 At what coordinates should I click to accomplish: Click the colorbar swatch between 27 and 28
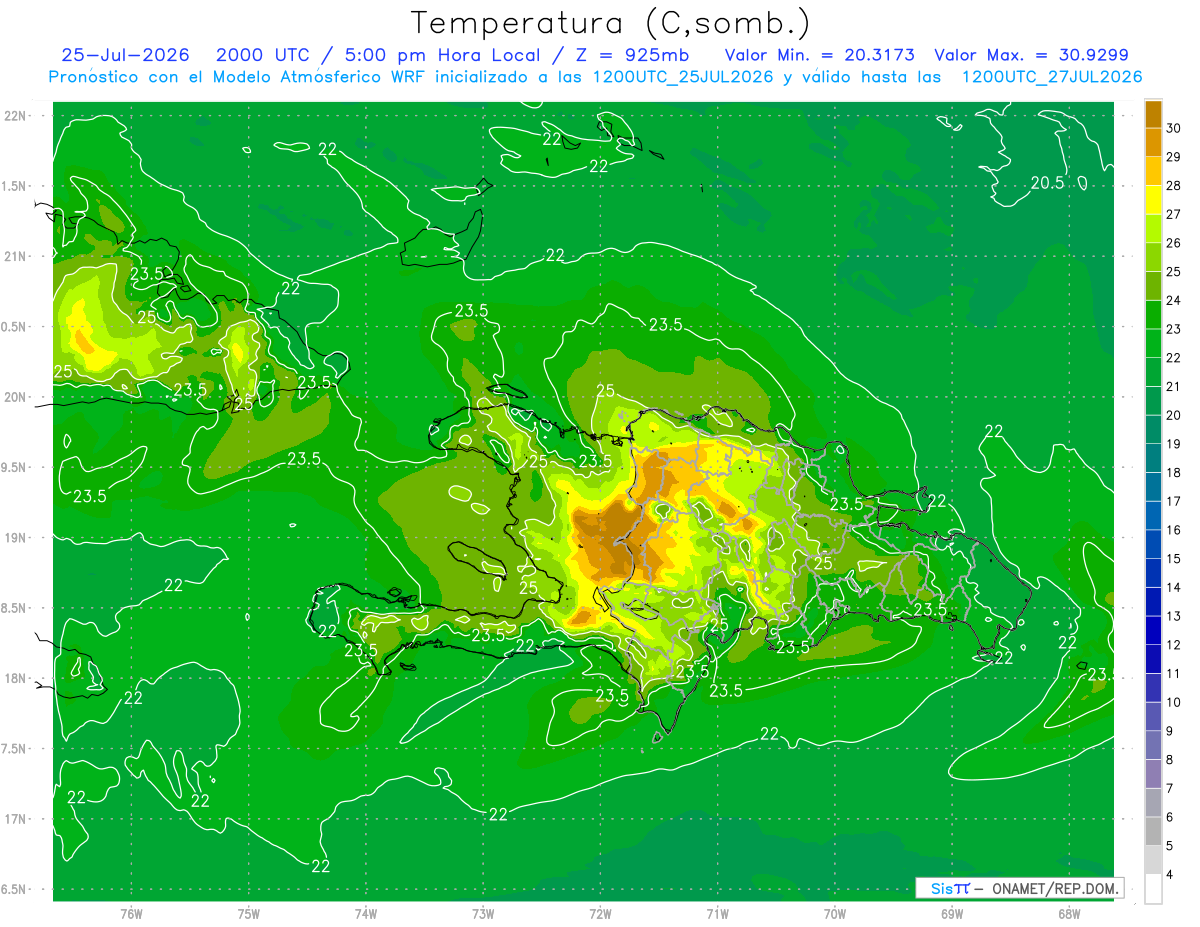click(x=1153, y=200)
